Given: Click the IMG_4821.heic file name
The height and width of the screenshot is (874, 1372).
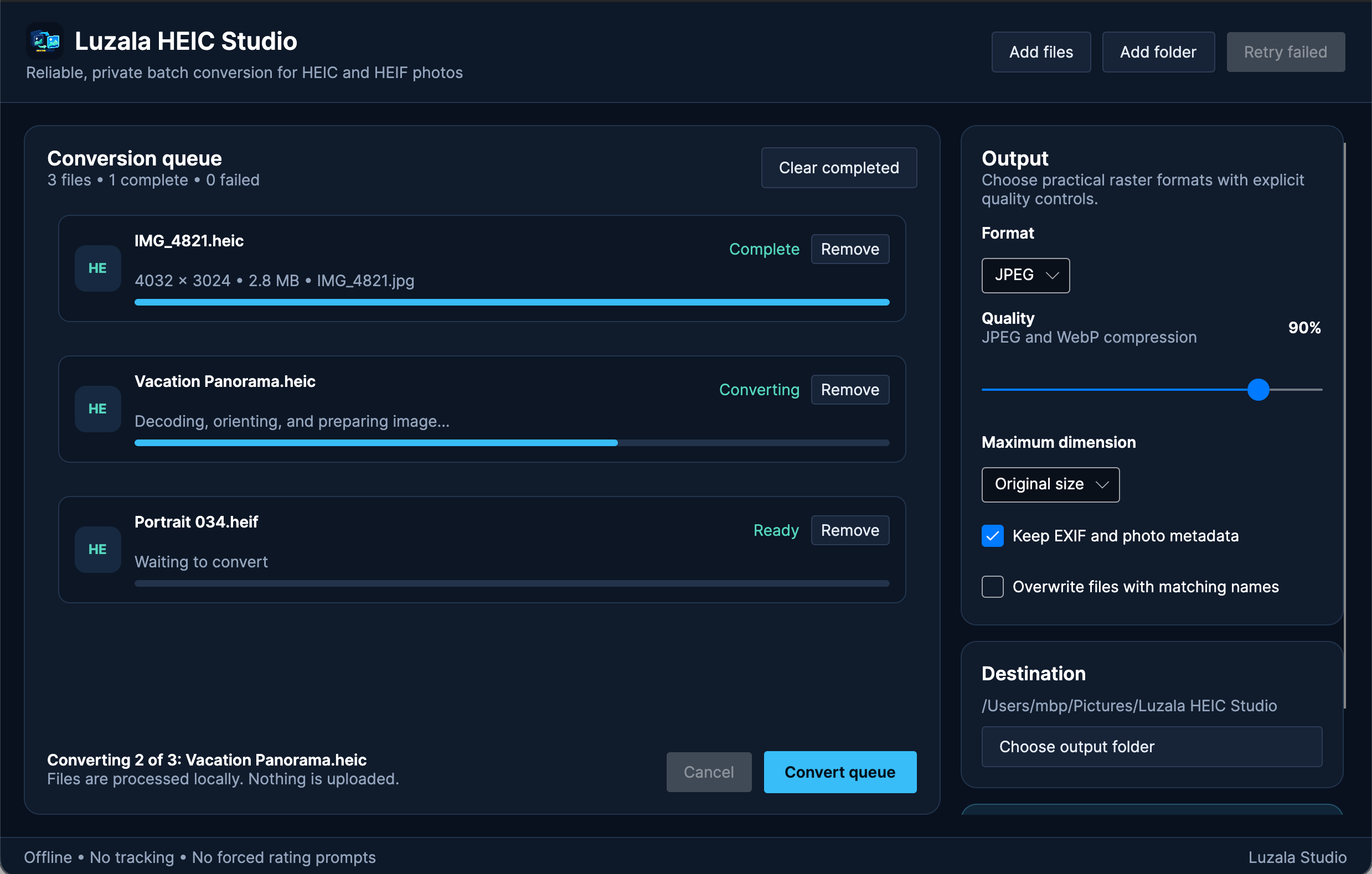Looking at the screenshot, I should (189, 241).
